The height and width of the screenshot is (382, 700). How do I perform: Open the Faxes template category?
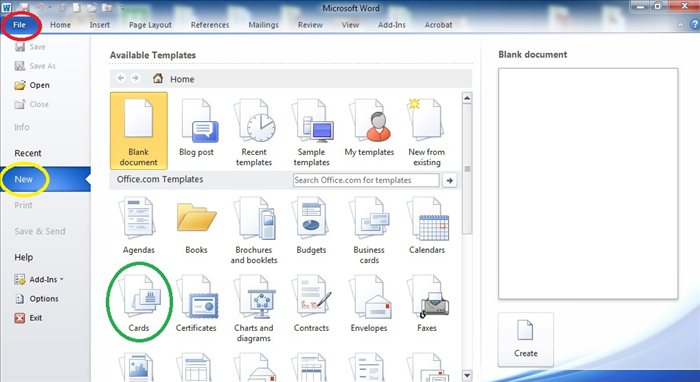[x=427, y=303]
